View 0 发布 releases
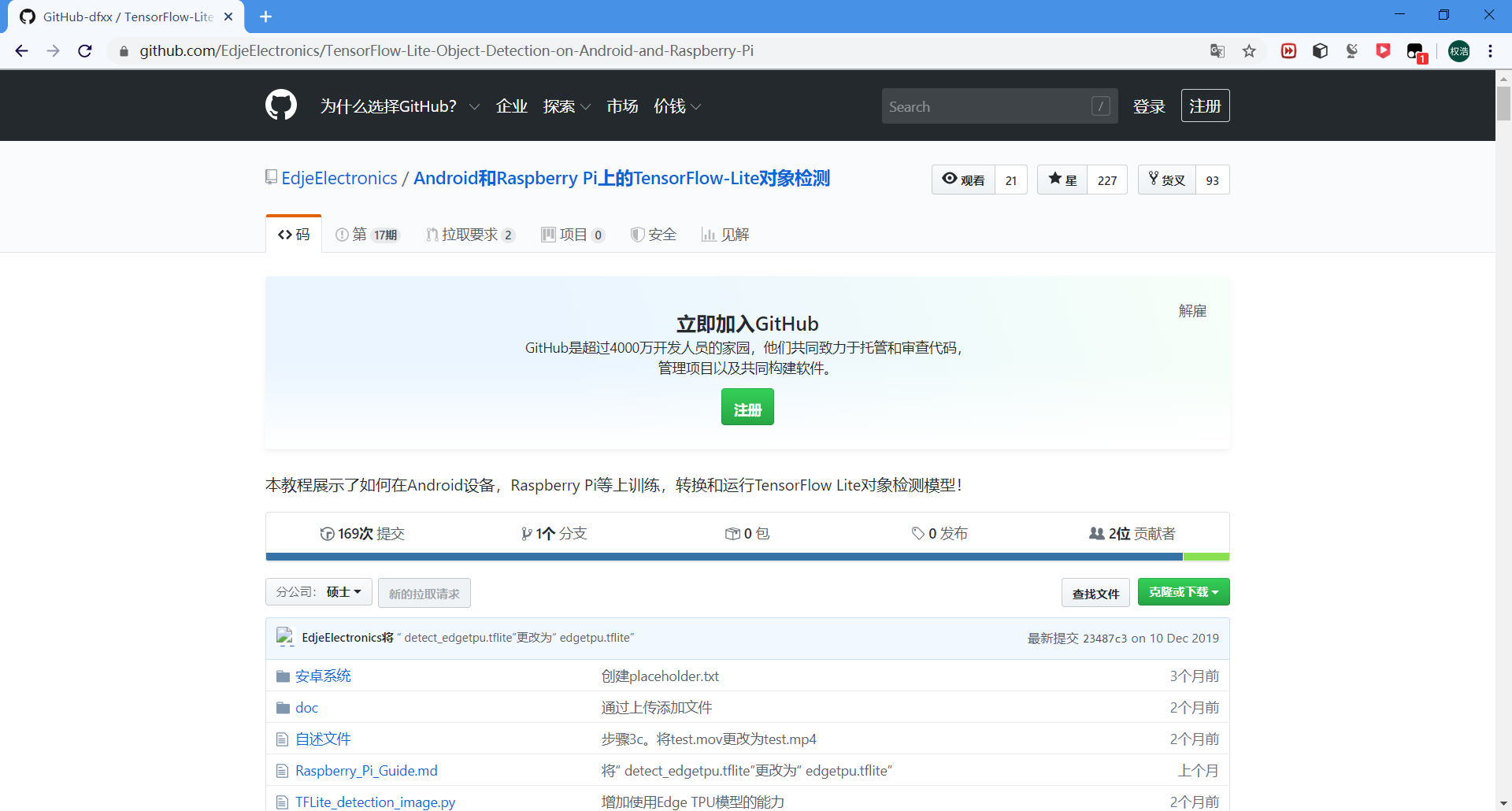 939,534
